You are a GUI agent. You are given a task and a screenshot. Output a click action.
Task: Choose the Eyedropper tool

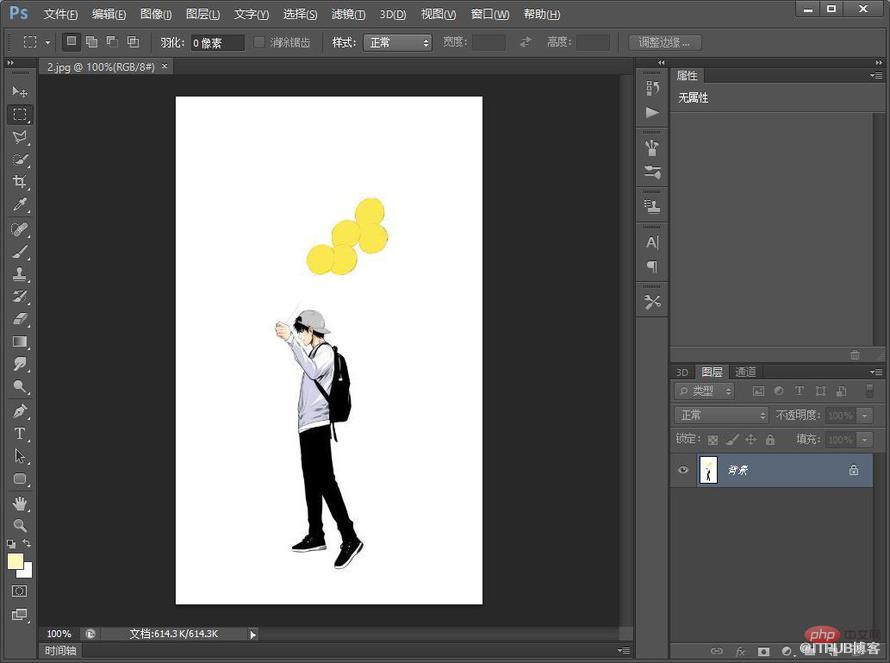pyautogui.click(x=20, y=205)
